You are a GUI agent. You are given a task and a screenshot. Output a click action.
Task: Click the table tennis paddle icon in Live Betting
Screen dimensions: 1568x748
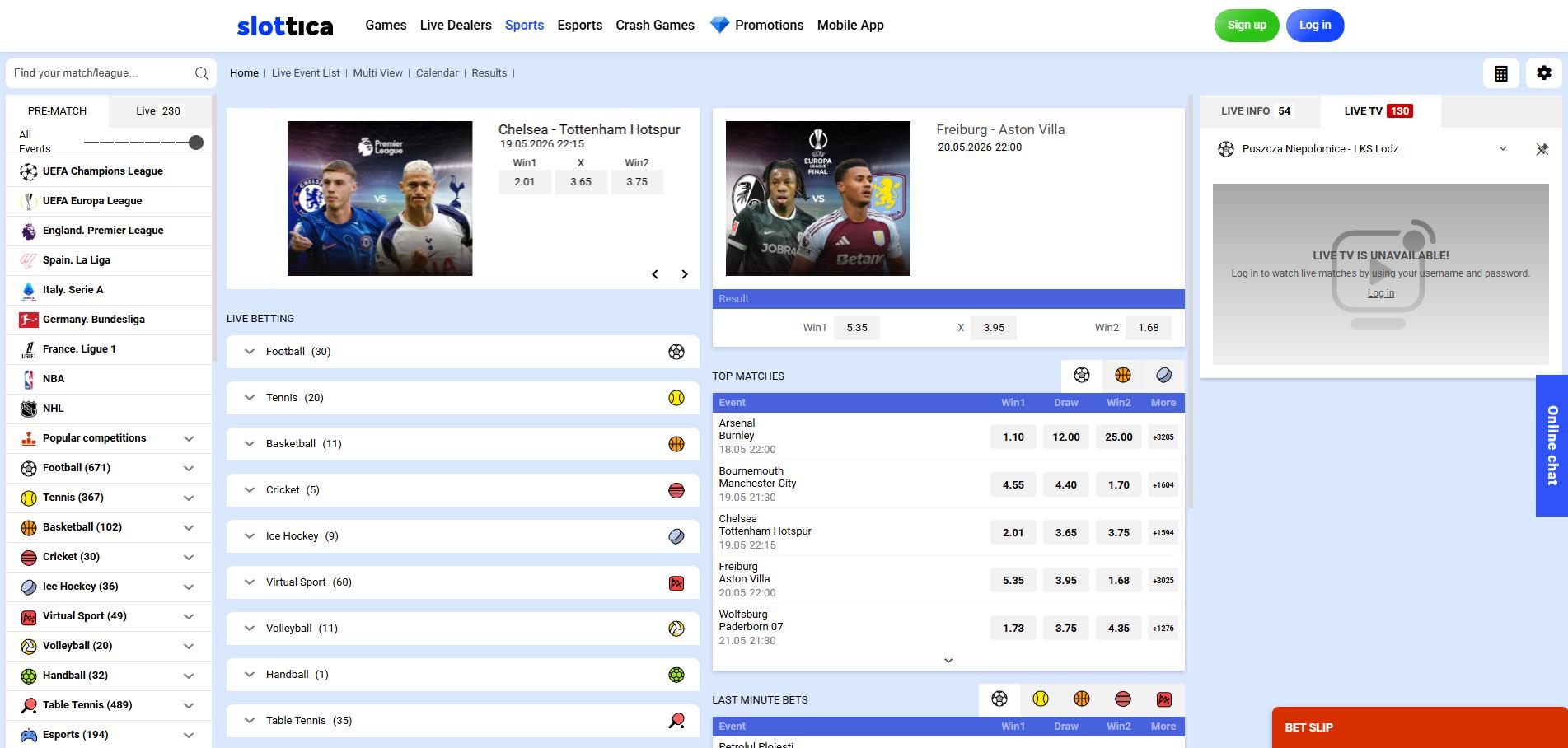pyautogui.click(x=676, y=721)
